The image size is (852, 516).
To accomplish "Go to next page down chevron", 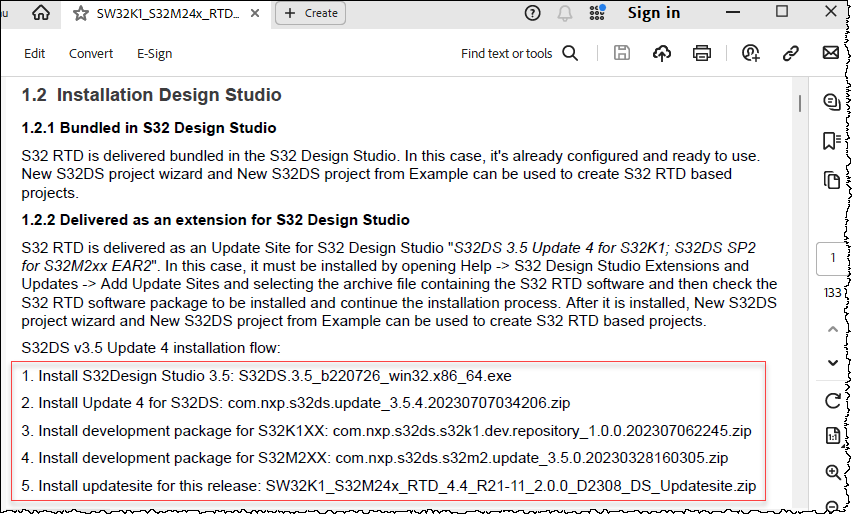I will tap(832, 361).
